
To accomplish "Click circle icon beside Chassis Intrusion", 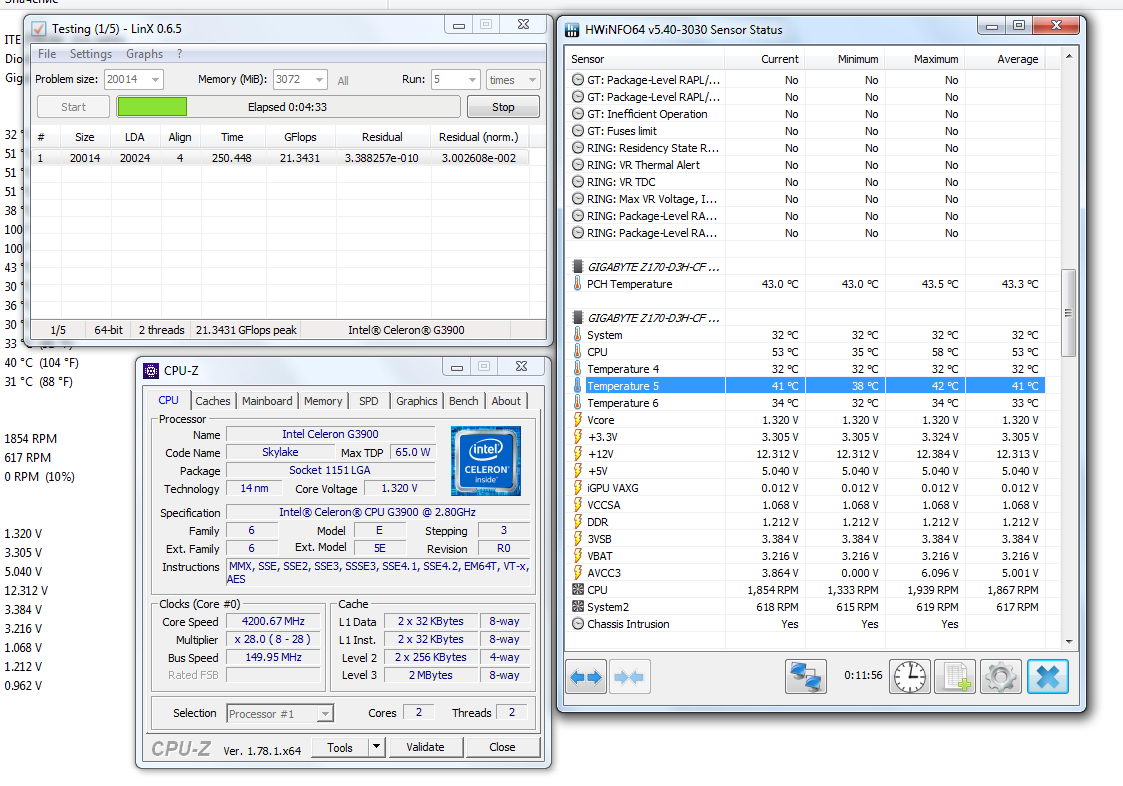I will click(x=577, y=624).
